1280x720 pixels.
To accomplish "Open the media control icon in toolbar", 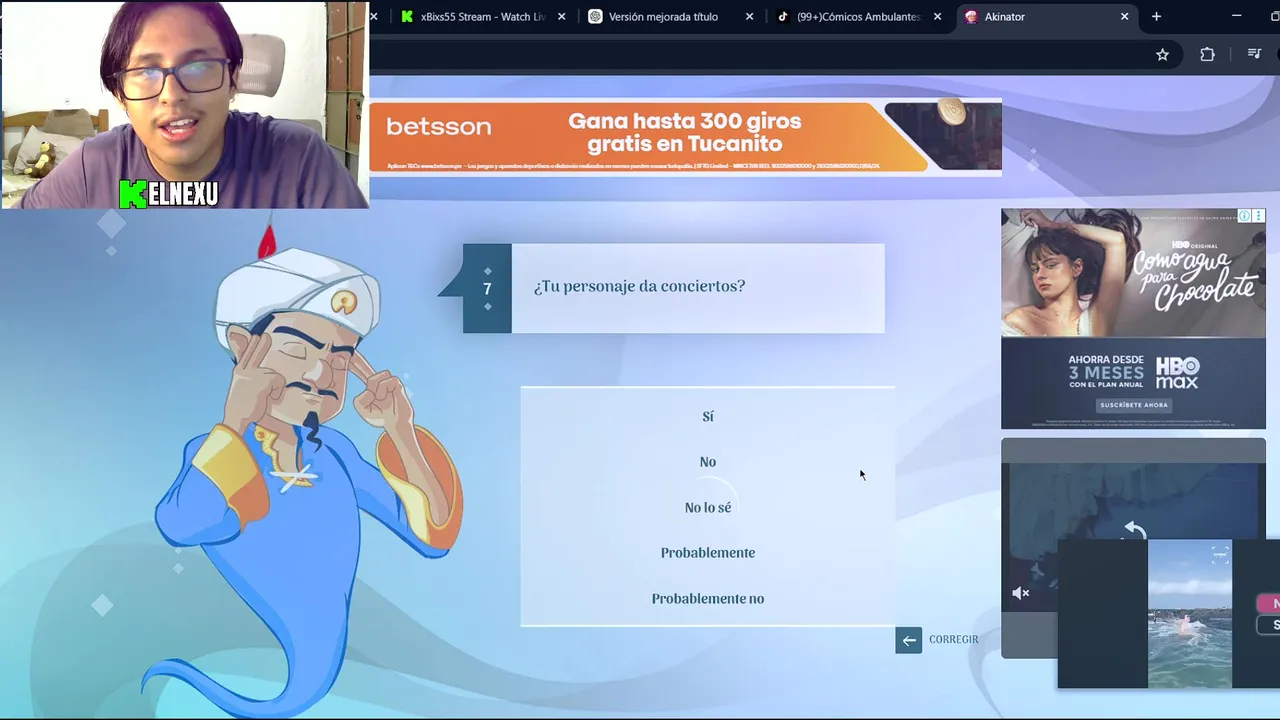I will click(x=1254, y=54).
